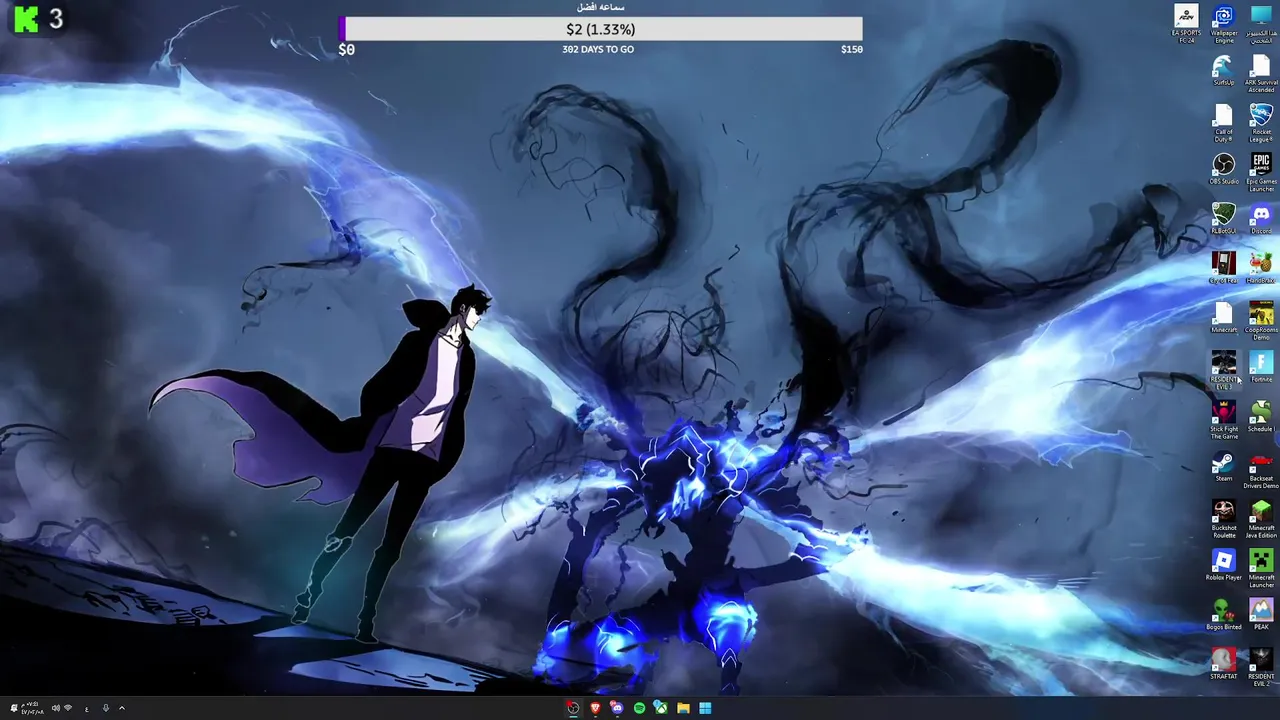
Task: Select the Buckshot Roulette desktop shortcut
Action: pyautogui.click(x=1224, y=519)
